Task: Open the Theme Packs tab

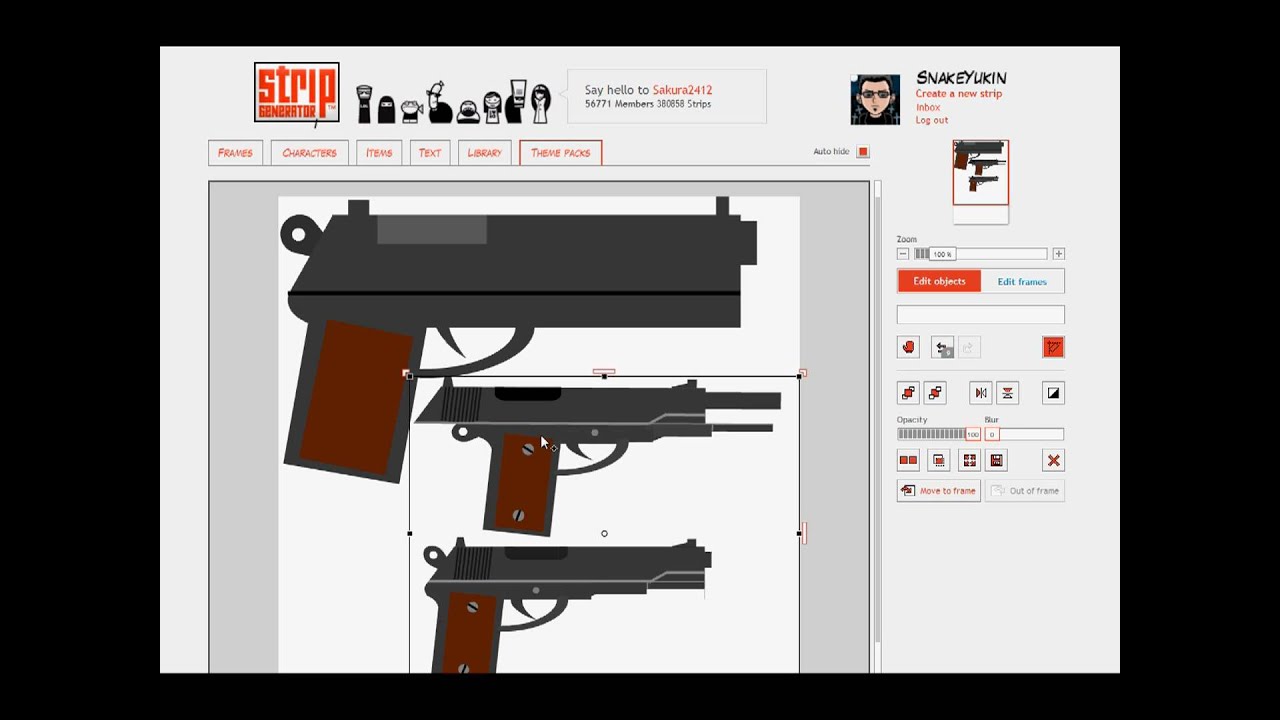Action: pos(560,153)
